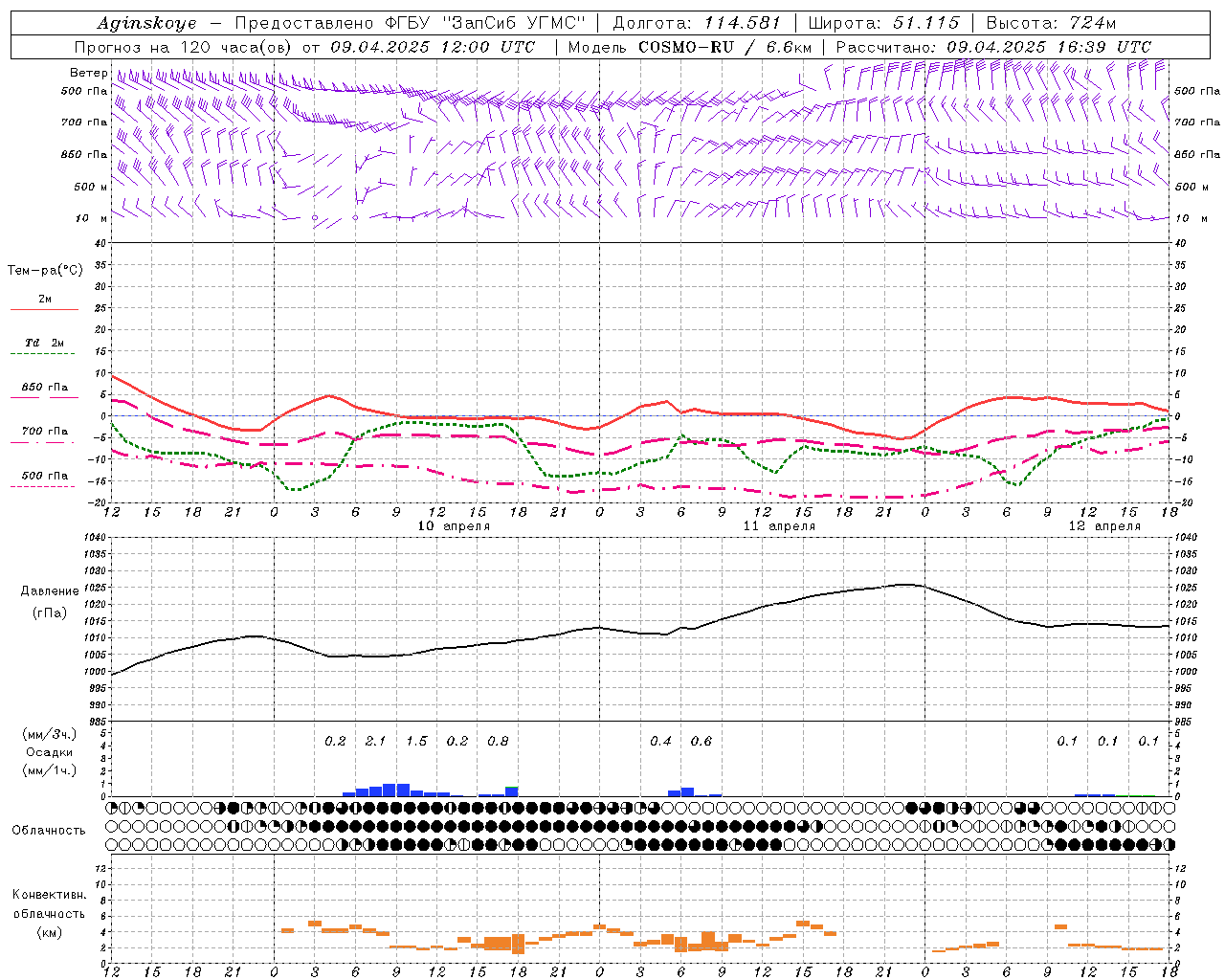Click the 850 гПа temperature legend entry

pos(45,388)
